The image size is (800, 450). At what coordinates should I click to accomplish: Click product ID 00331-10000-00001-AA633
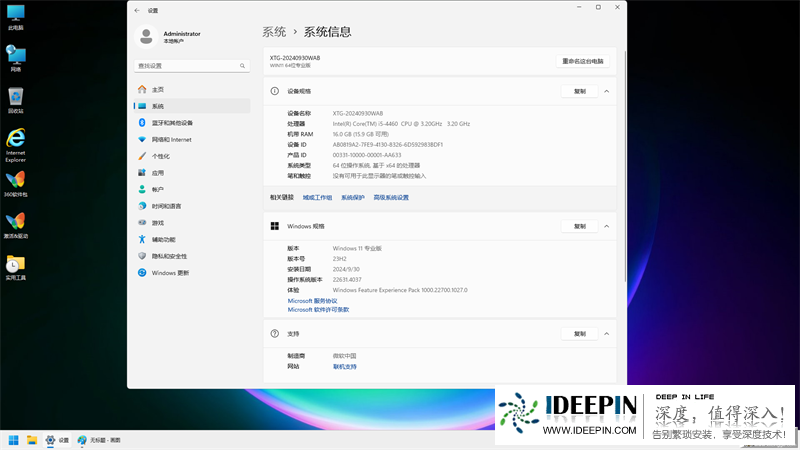367,155
